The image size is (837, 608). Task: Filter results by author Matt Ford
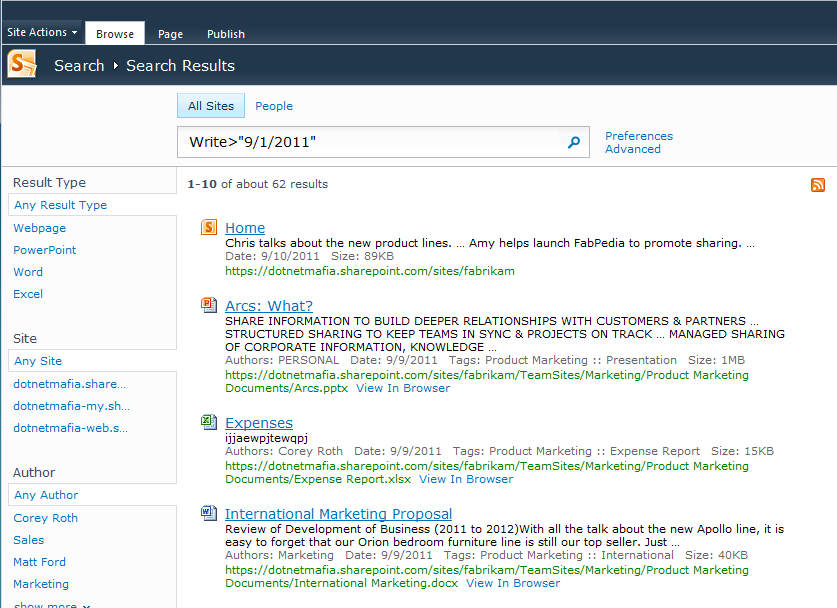pos(40,562)
